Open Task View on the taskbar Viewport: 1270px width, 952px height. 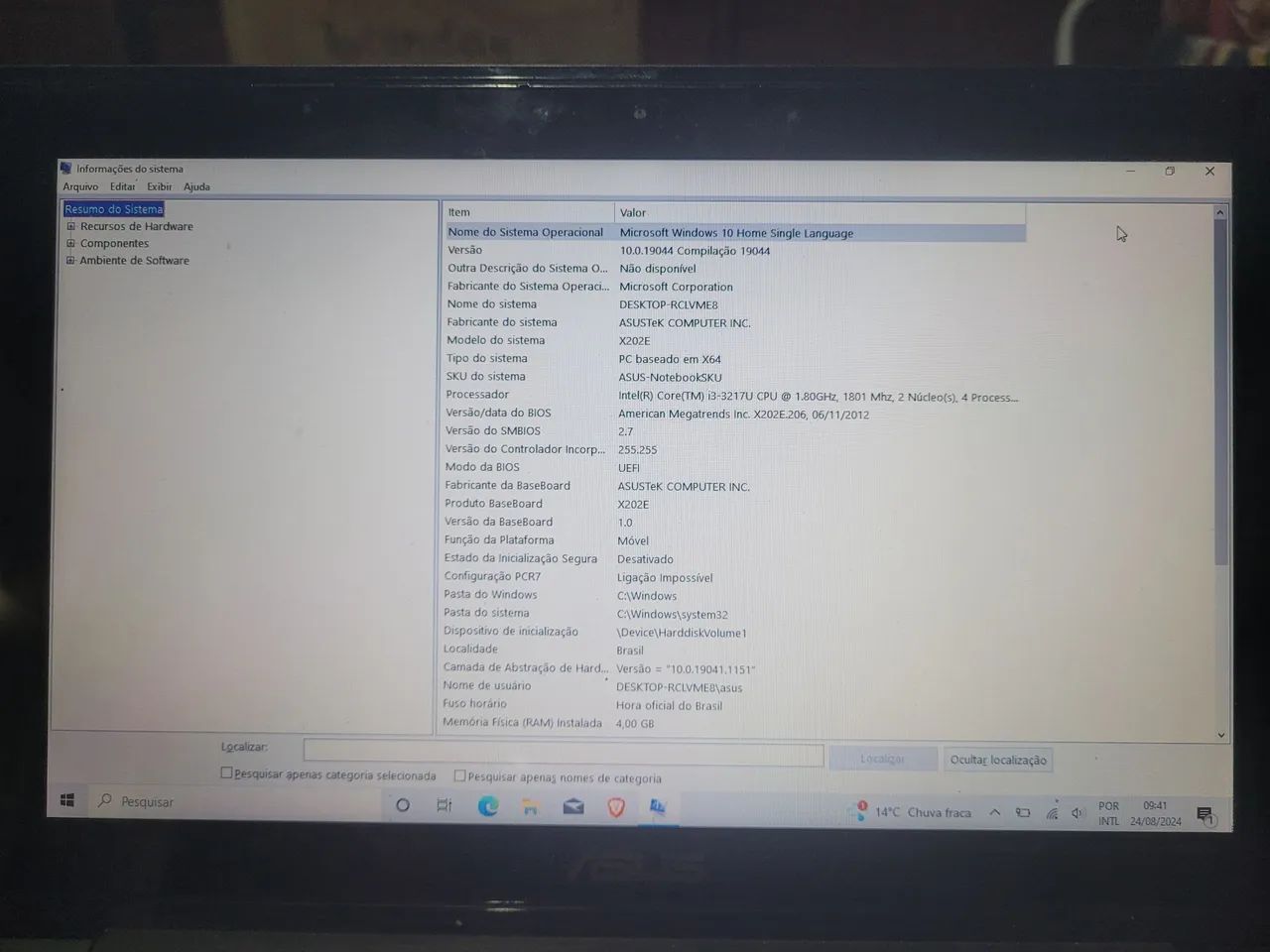tap(444, 806)
